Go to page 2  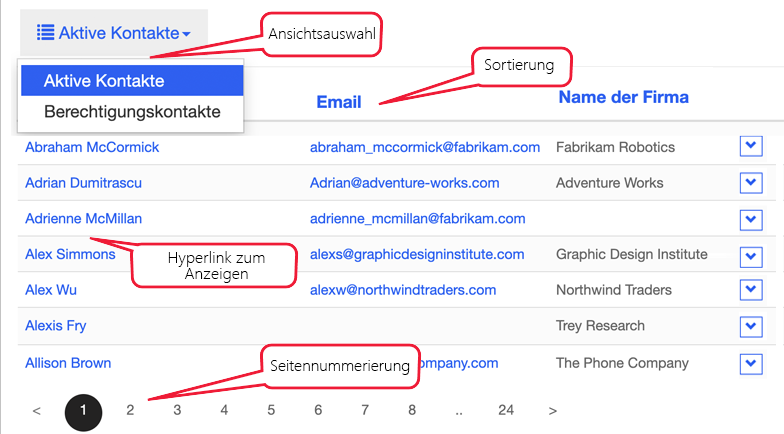point(130,410)
